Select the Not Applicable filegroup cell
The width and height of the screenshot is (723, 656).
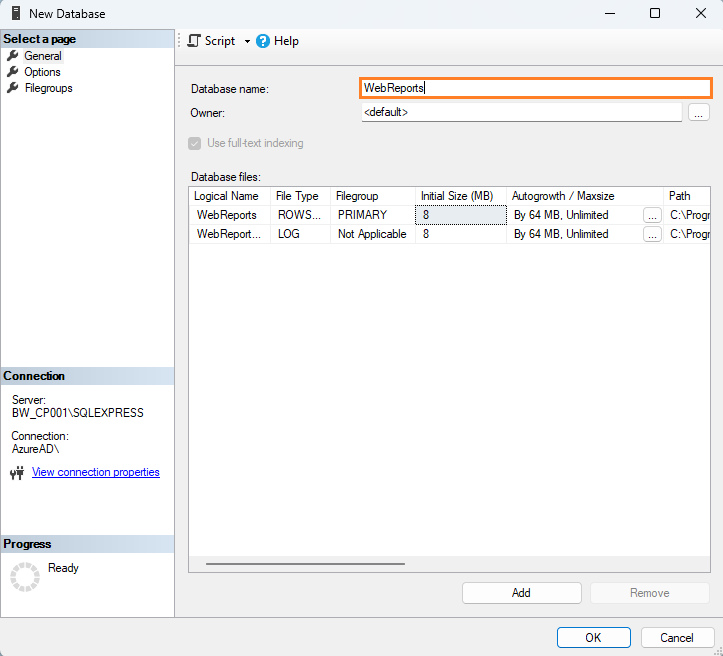[373, 234]
